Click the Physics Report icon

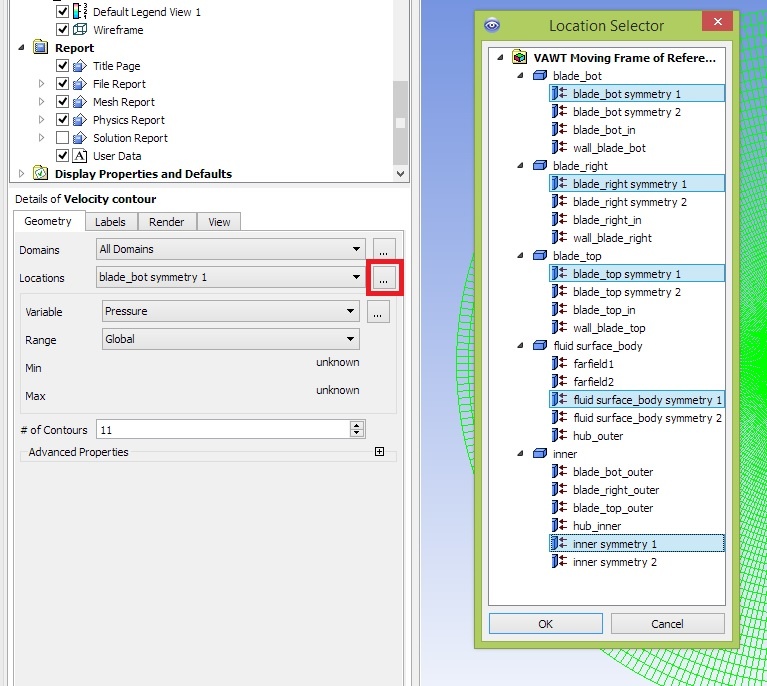tap(80, 120)
